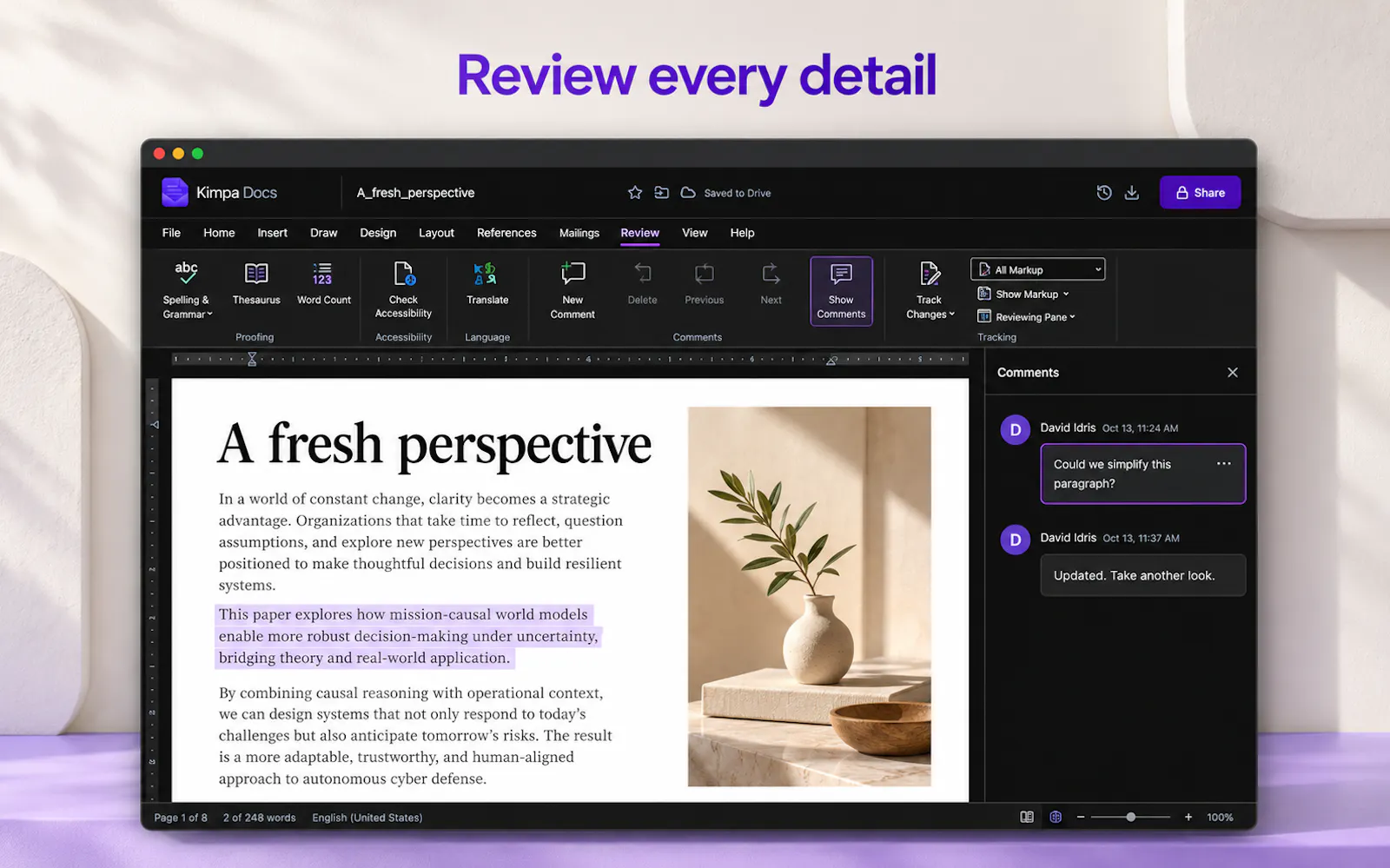The width and height of the screenshot is (1390, 868).
Task: Select the Review tab
Action: pos(640,233)
